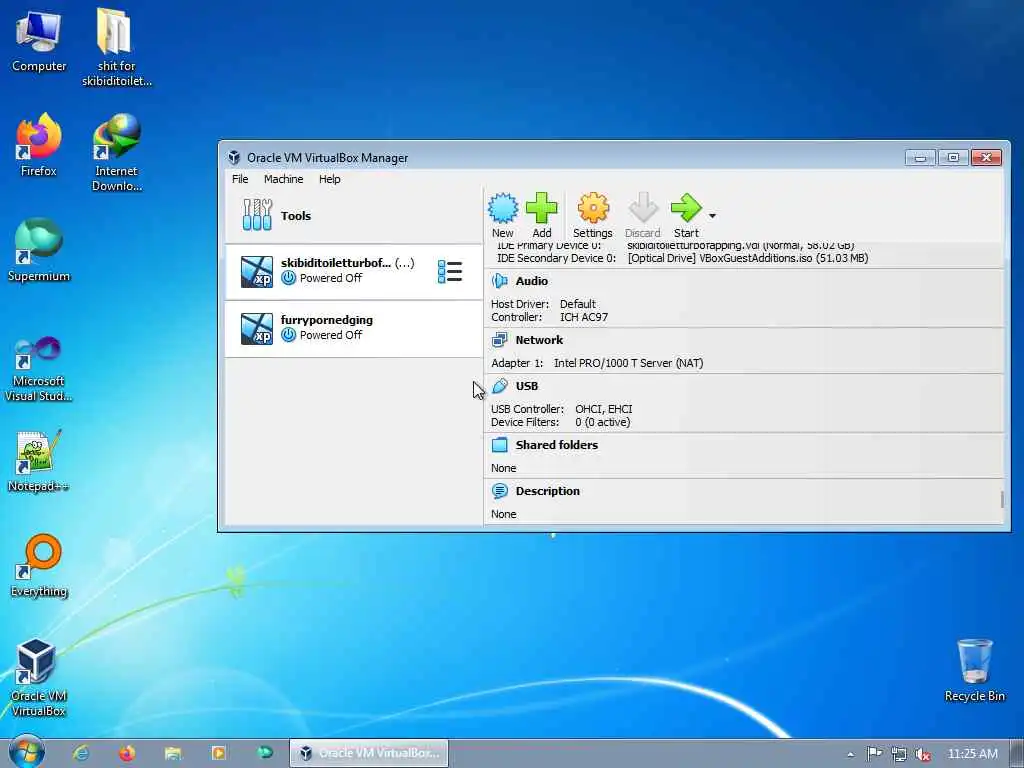Click the USB section header
Image resolution: width=1024 pixels, height=768 pixels.
[x=526, y=386]
